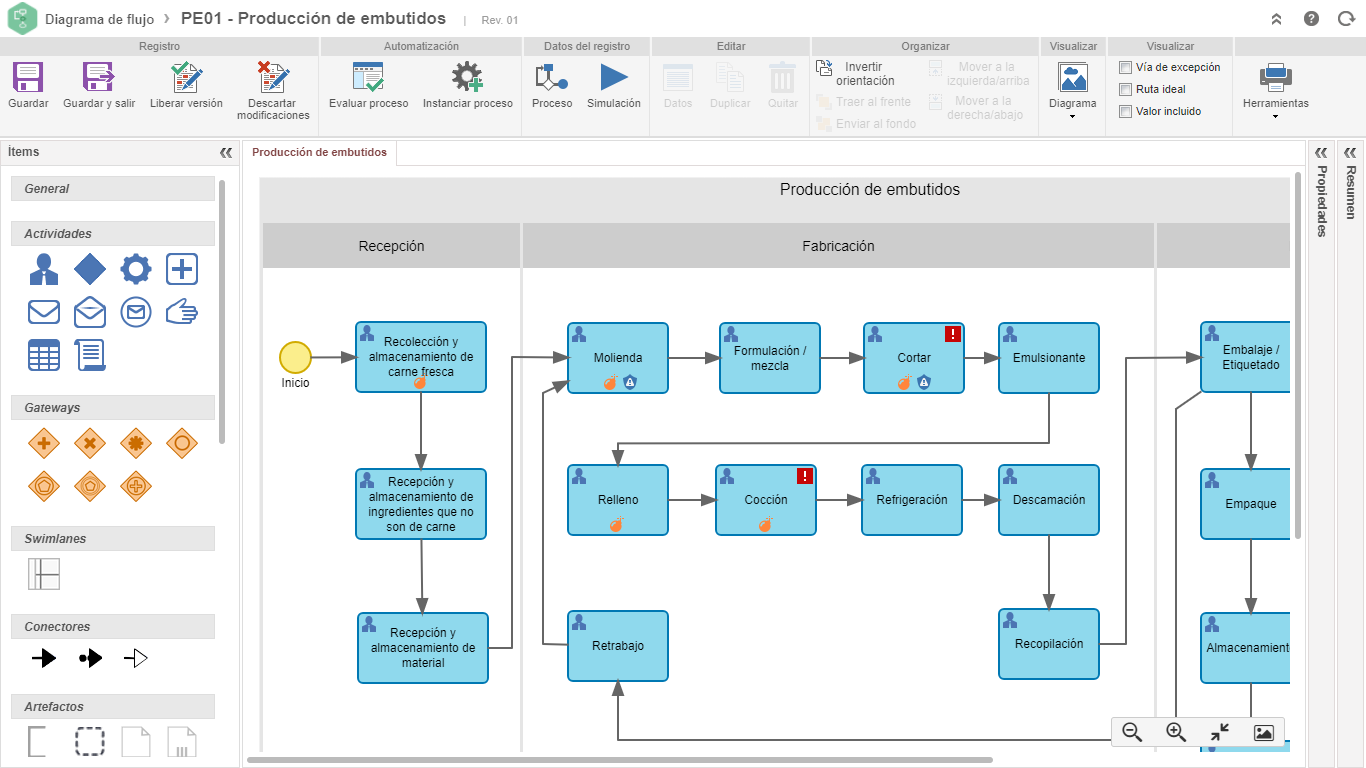Collapse Conectores section header
The image size is (1366, 768).
113,627
